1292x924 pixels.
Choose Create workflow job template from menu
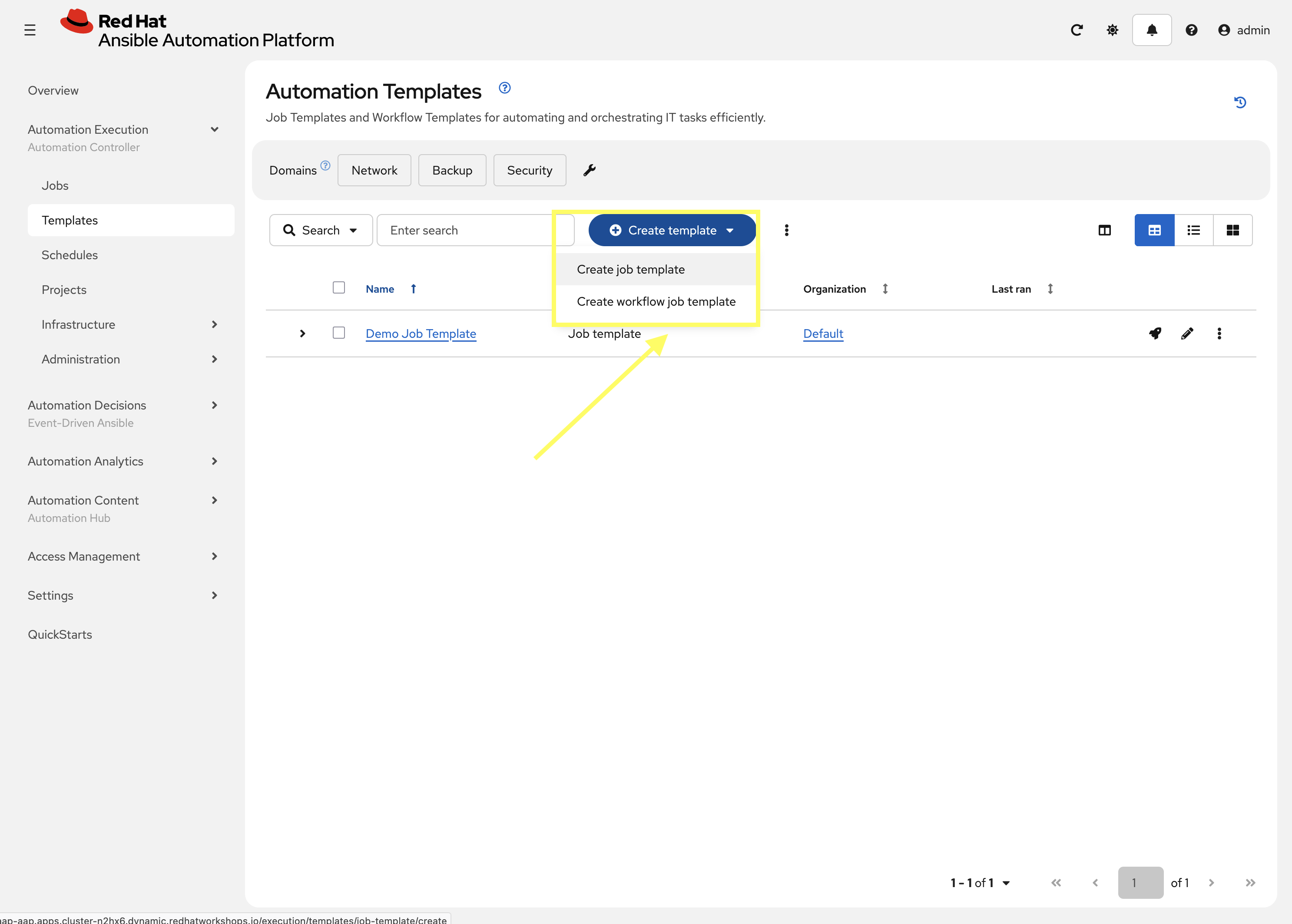coord(656,301)
